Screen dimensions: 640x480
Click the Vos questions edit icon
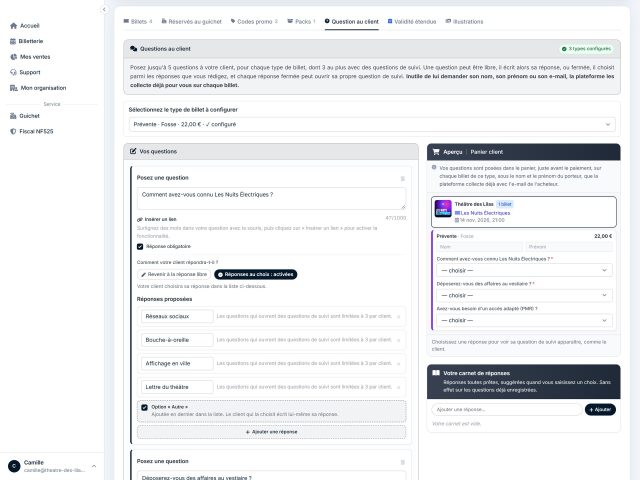tap(133, 151)
